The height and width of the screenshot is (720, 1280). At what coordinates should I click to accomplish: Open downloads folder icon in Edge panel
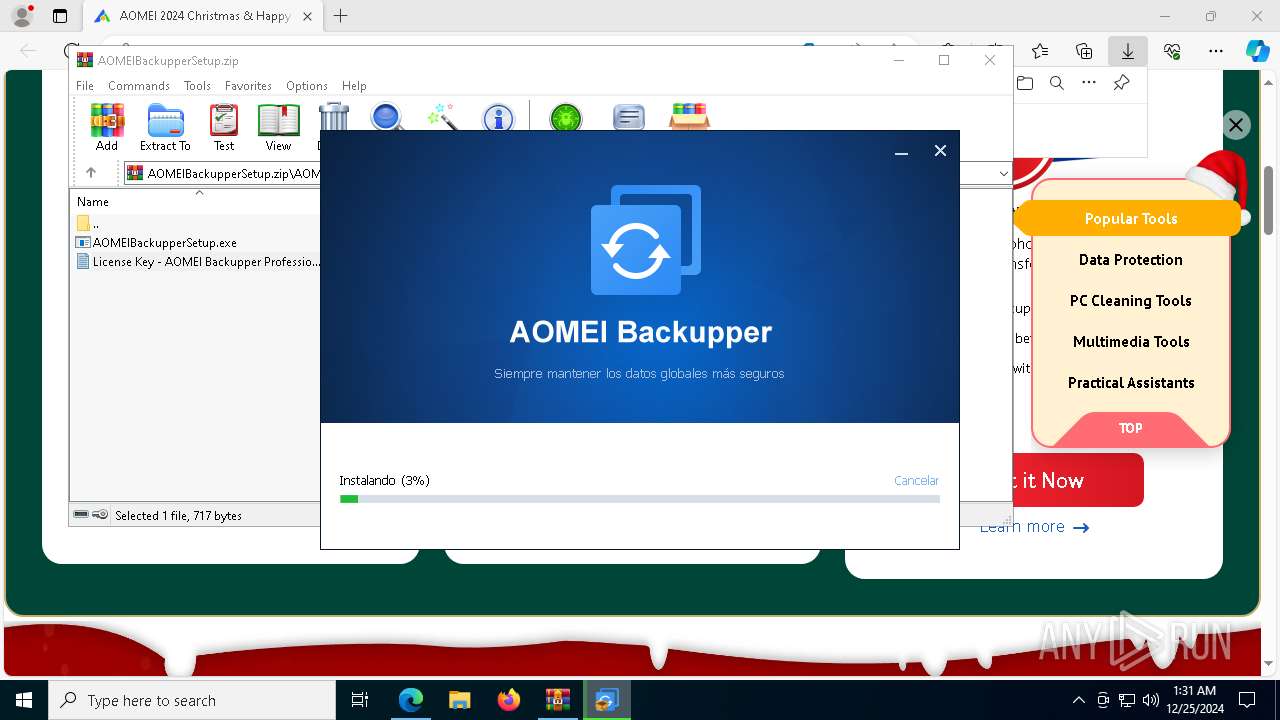(1025, 83)
